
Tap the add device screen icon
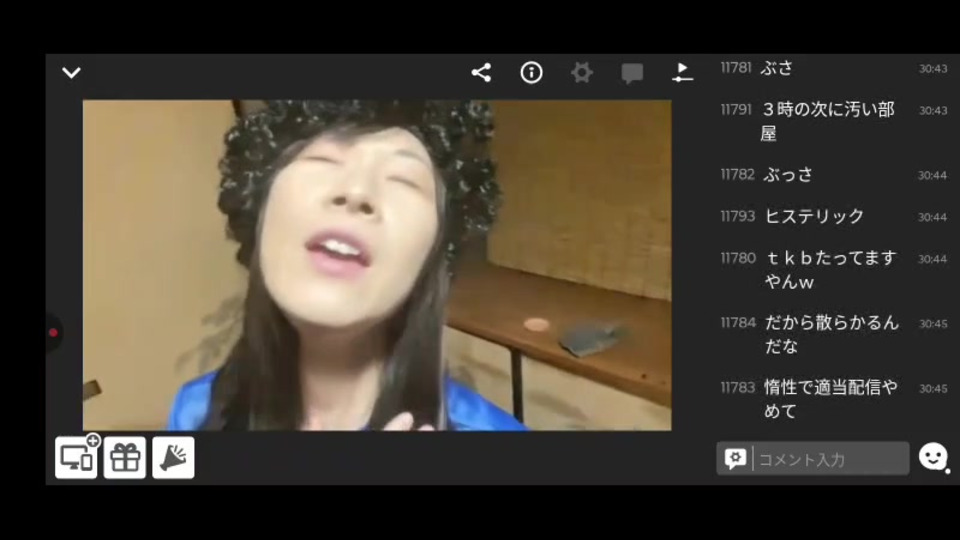coord(77,457)
